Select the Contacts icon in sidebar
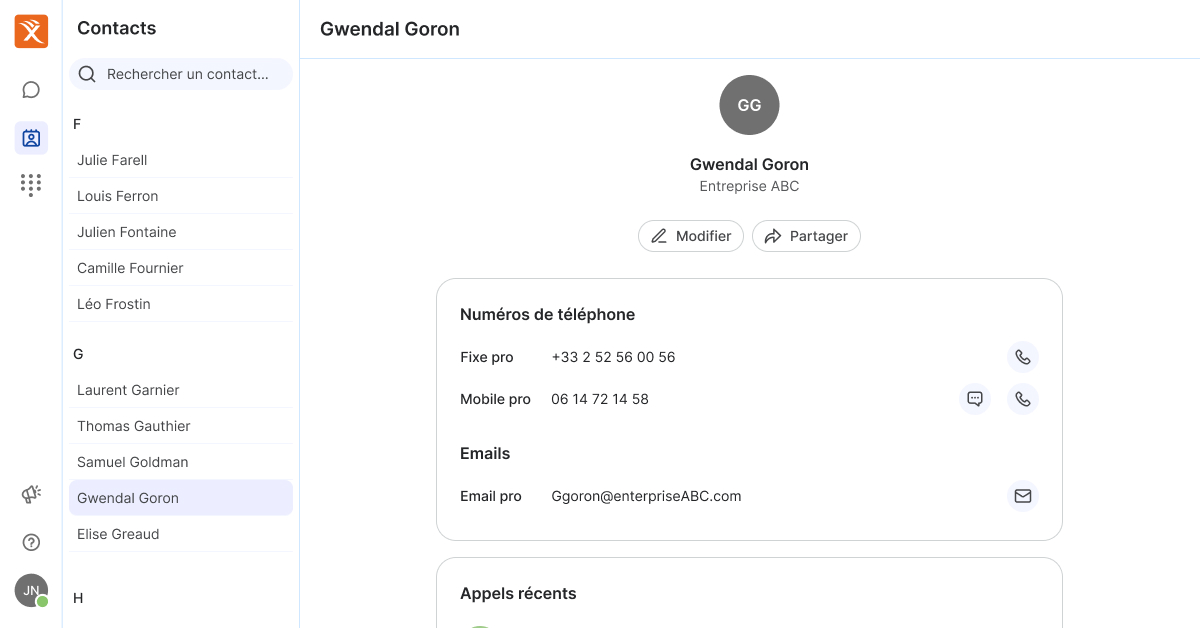Viewport: 1200px width, 628px height. [31, 138]
